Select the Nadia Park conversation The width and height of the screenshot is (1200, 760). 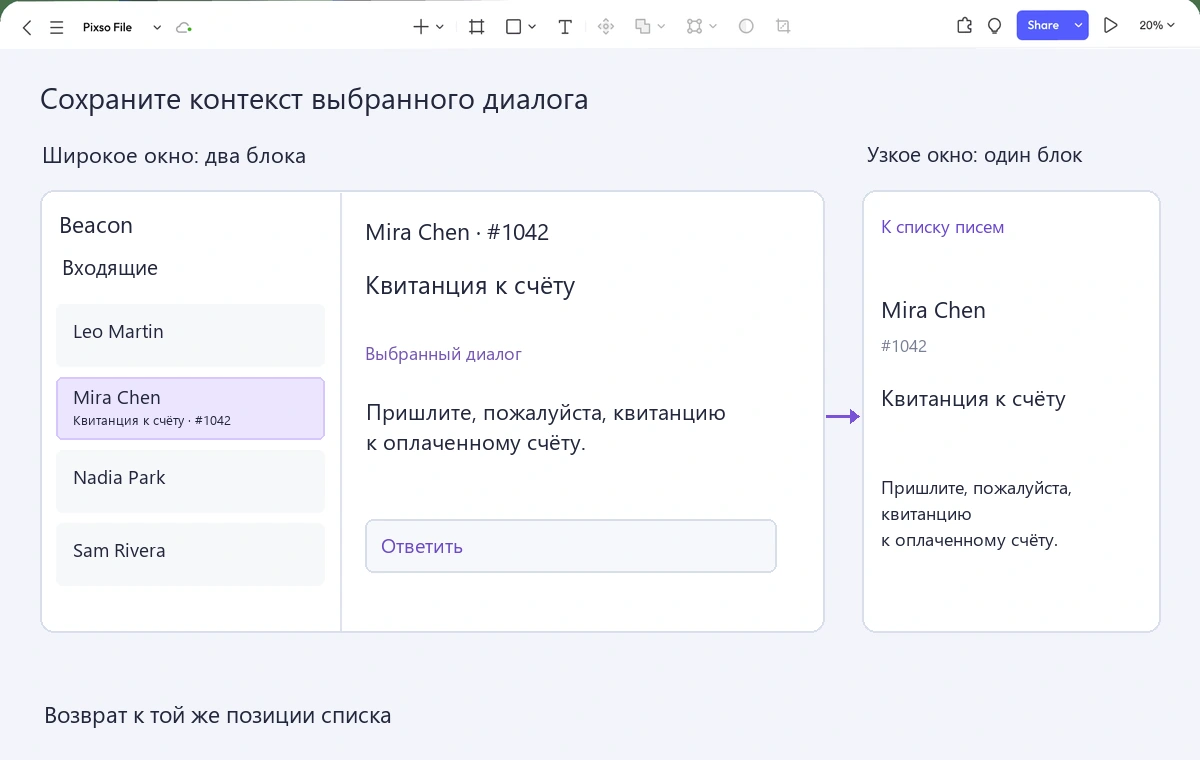pyautogui.click(x=190, y=481)
